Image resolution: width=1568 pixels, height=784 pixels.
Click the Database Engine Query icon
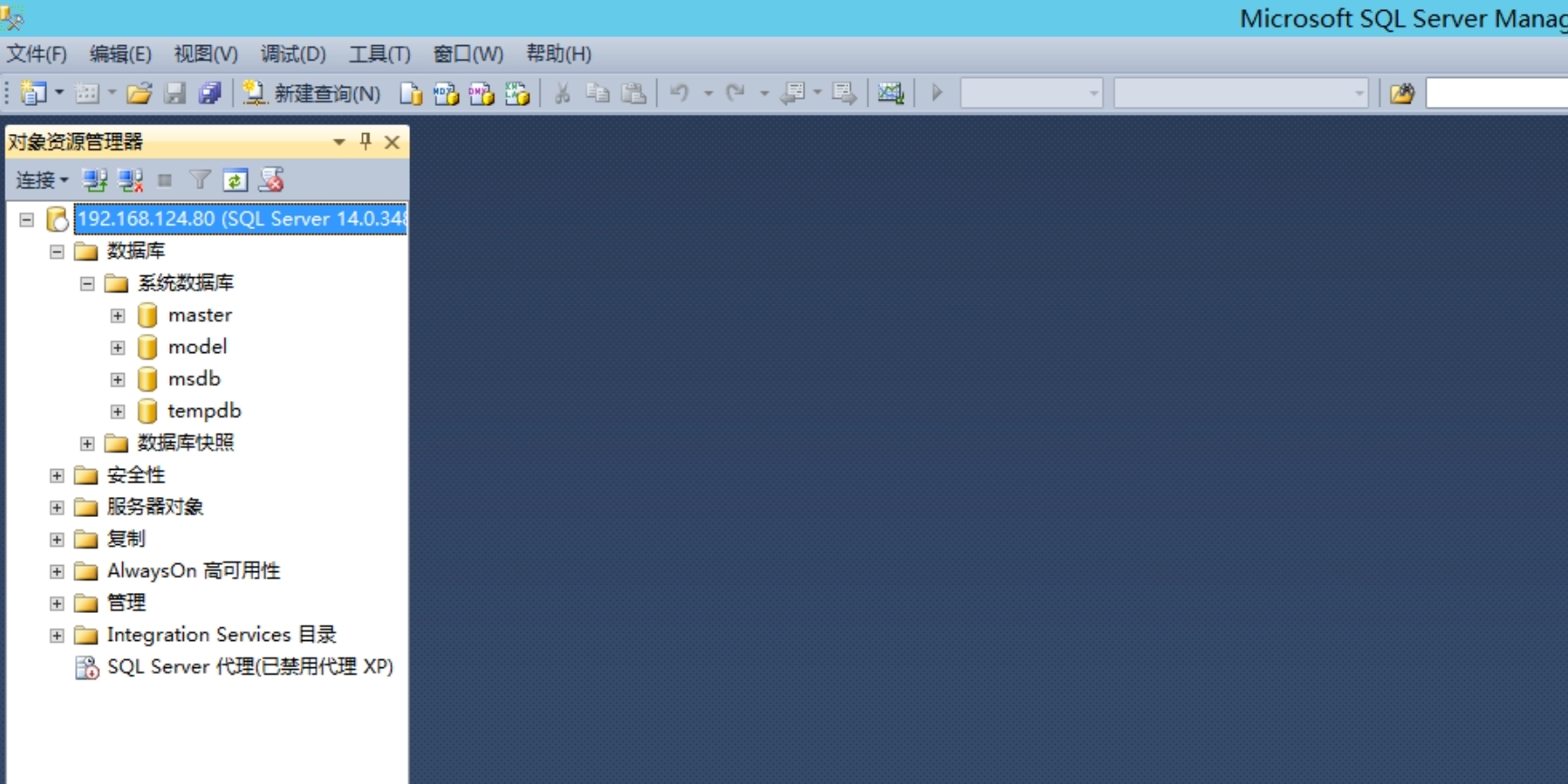click(411, 92)
